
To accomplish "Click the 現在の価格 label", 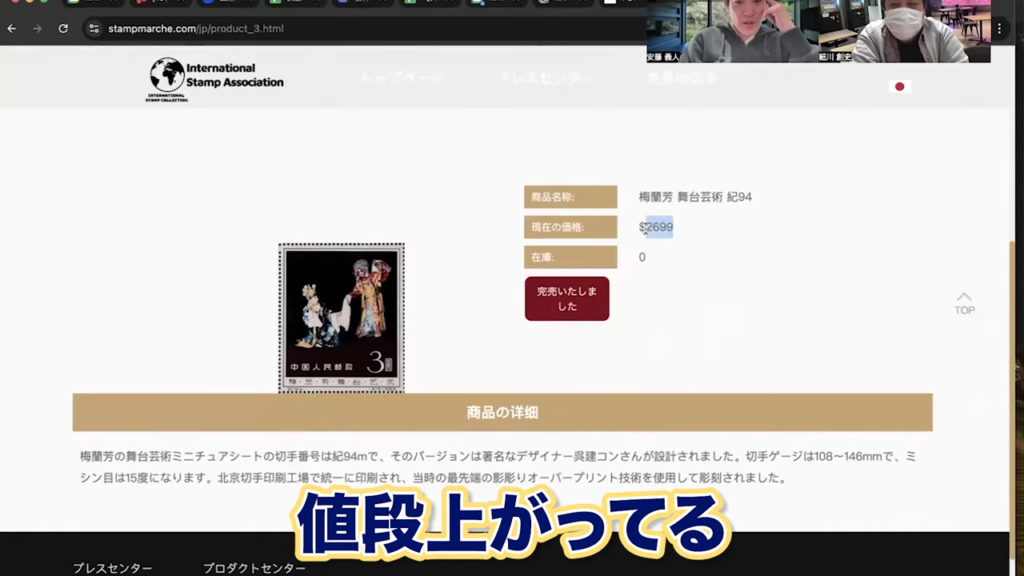I will tap(570, 227).
